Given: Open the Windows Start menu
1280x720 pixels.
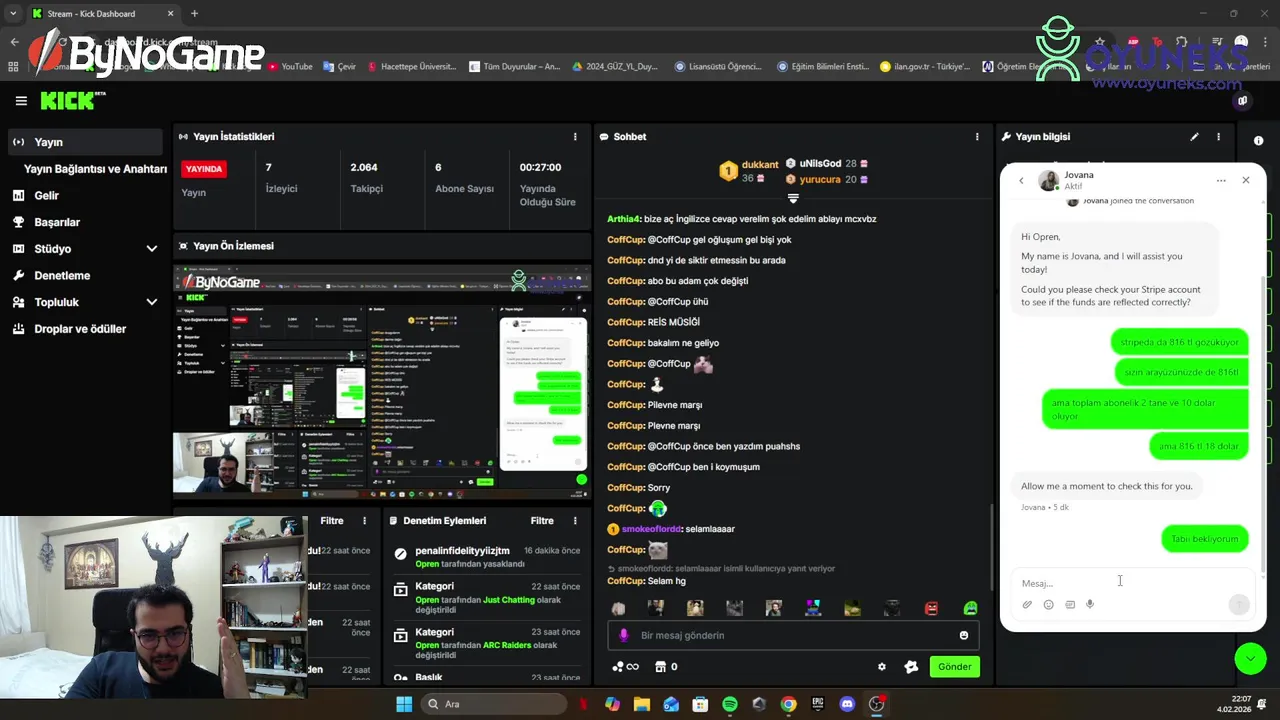Looking at the screenshot, I should click(x=404, y=704).
